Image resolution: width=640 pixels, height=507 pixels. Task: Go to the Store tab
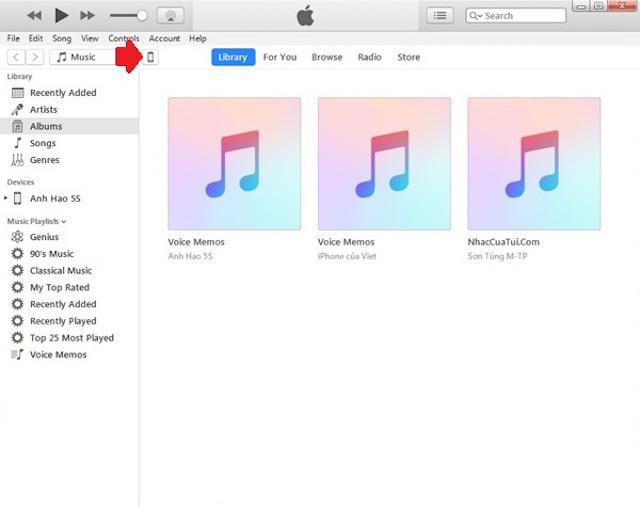(x=408, y=57)
